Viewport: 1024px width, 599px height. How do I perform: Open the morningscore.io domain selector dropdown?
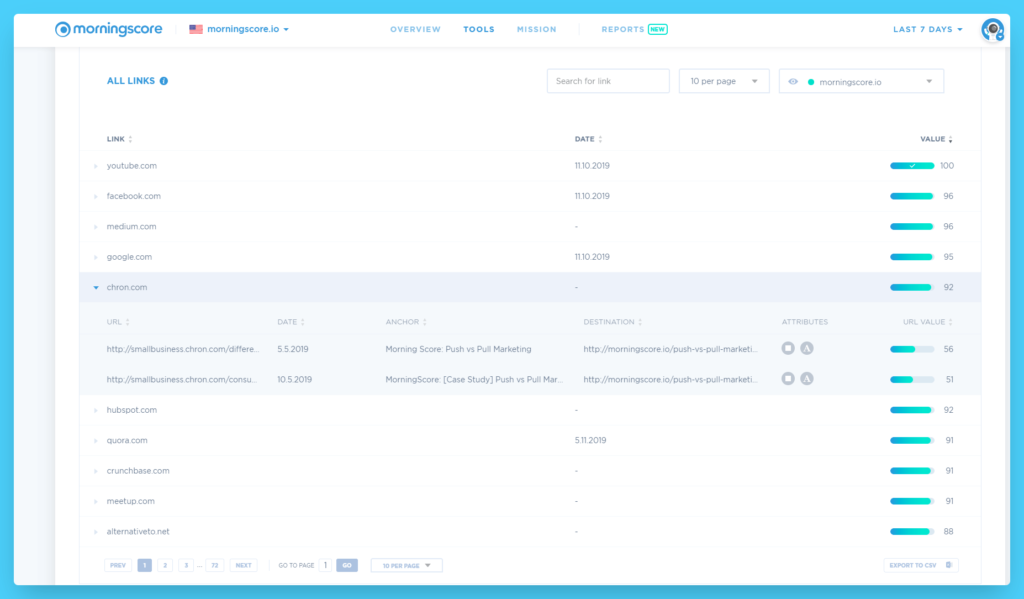248,29
